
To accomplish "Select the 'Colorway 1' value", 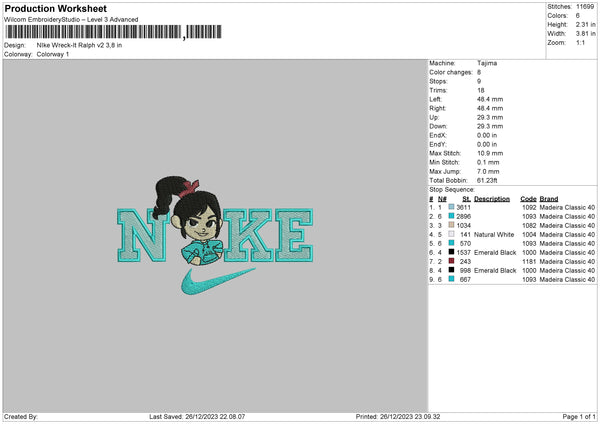I will pyautogui.click(x=53, y=54).
